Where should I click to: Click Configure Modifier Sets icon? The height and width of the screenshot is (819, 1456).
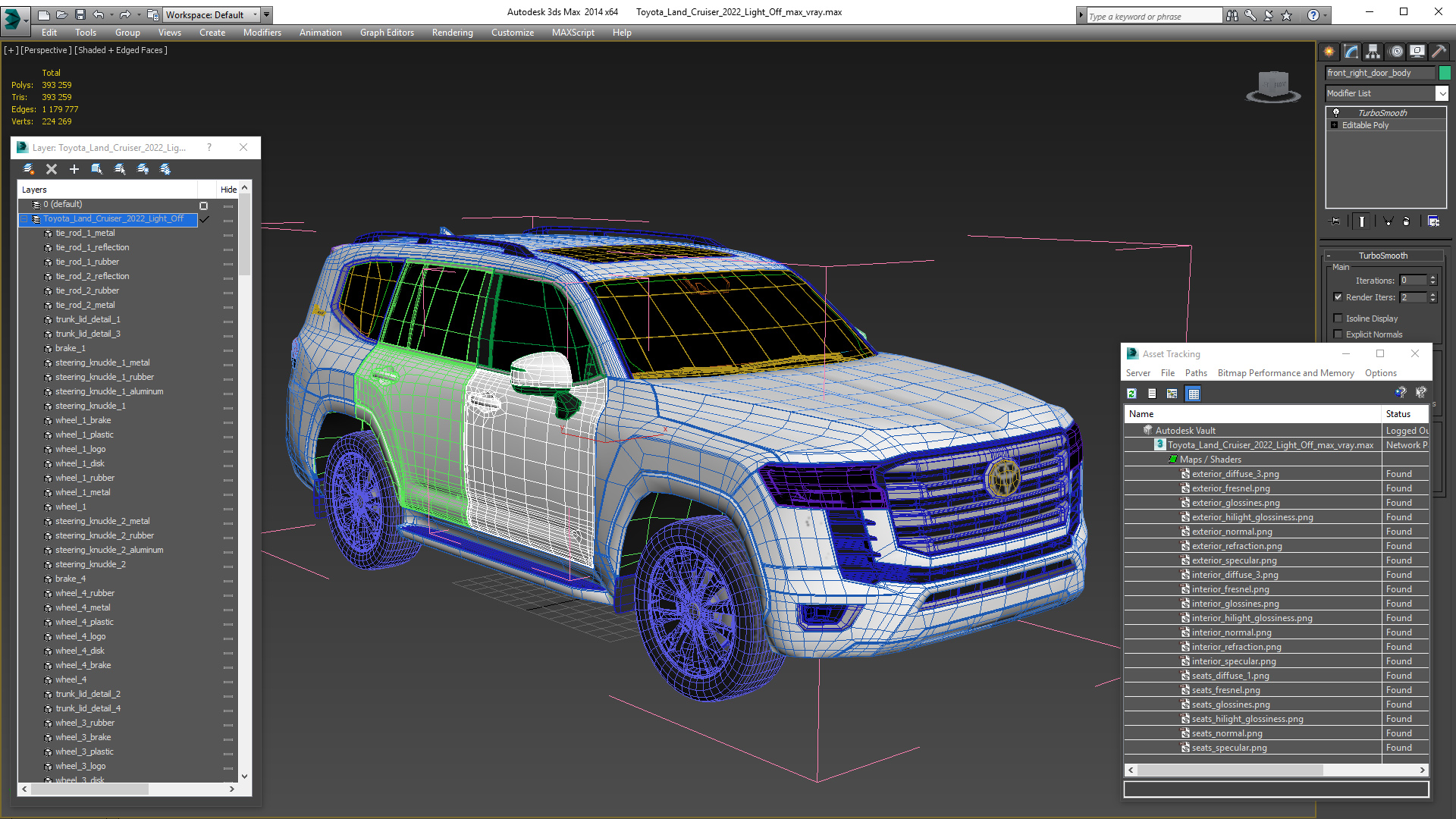coord(1433,221)
